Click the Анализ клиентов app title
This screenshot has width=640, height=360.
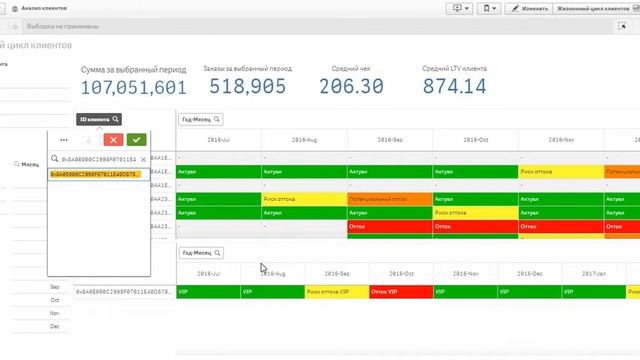point(44,9)
